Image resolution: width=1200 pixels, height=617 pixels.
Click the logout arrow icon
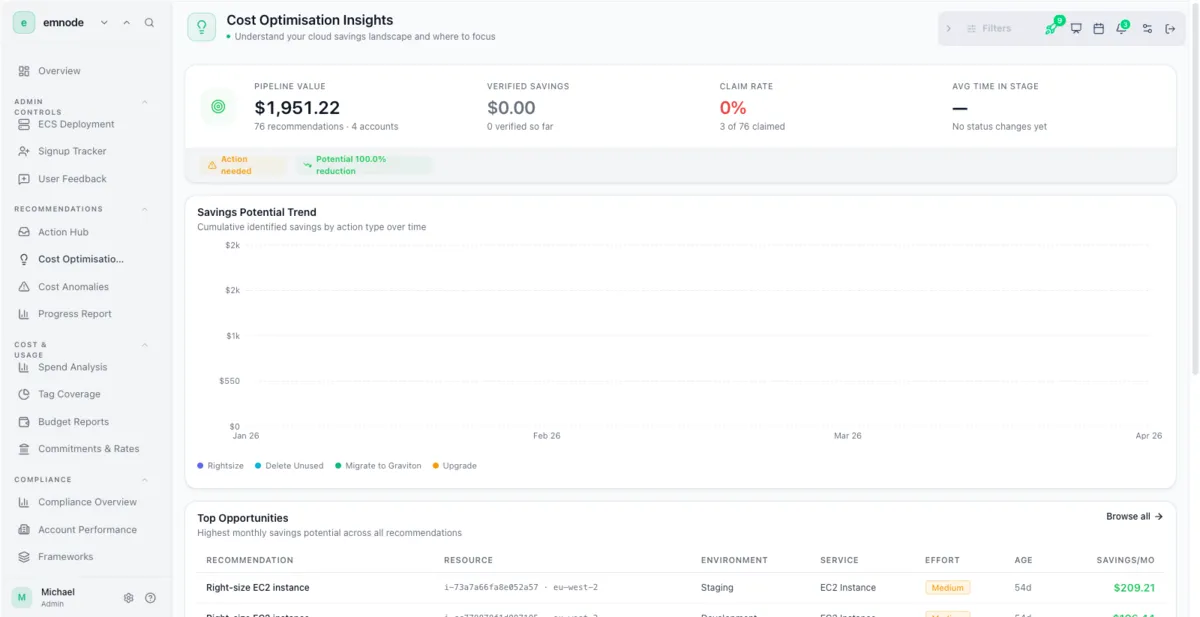pos(1170,28)
